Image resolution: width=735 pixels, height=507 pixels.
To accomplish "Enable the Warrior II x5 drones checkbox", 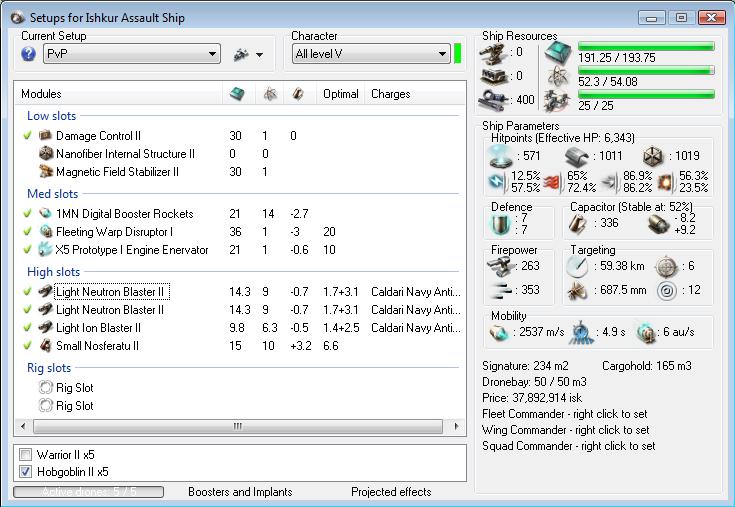I will 26,455.
